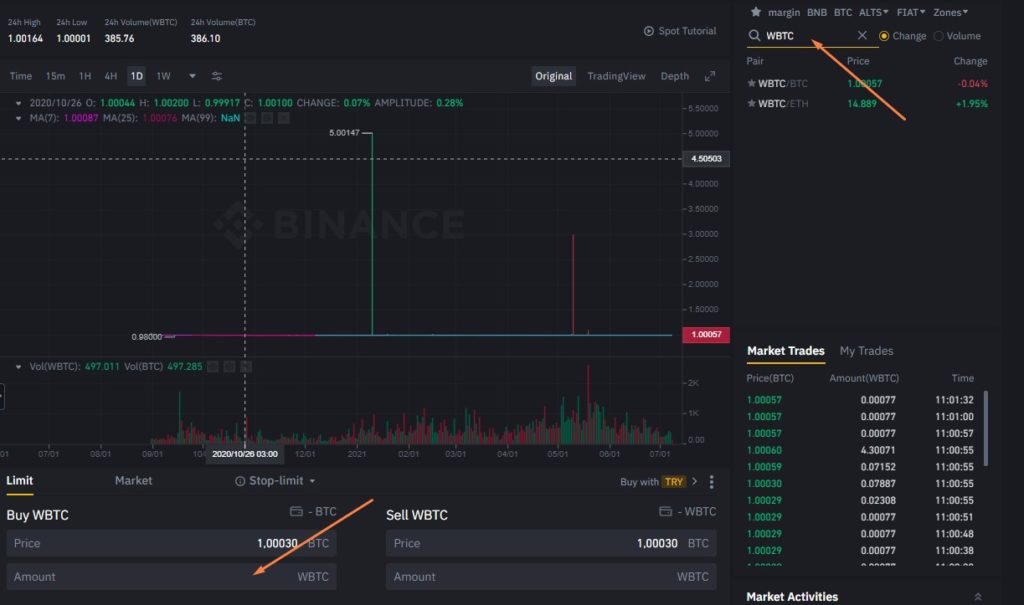Click Buy with TRY link

click(x=658, y=482)
